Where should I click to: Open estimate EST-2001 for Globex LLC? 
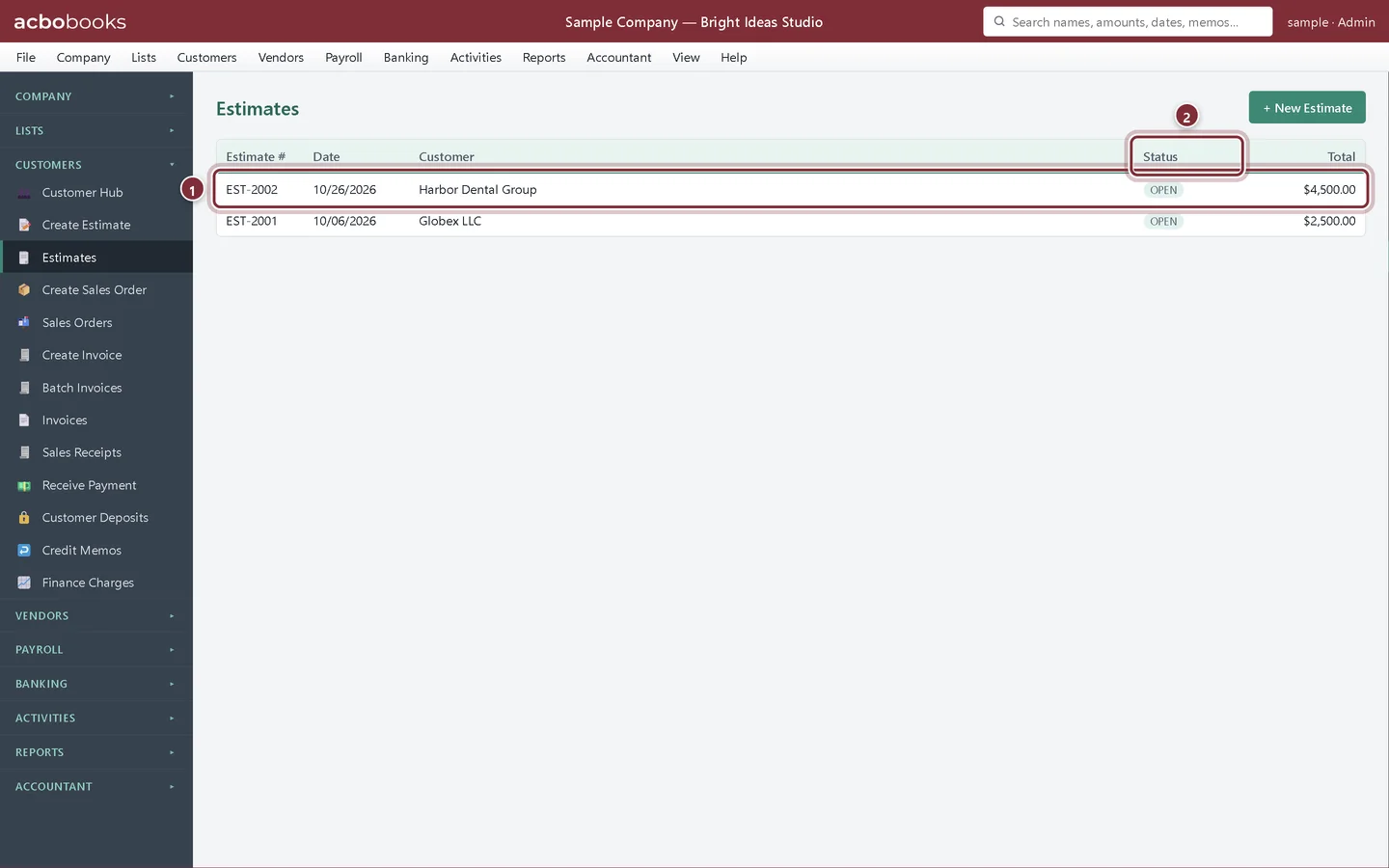(x=790, y=221)
